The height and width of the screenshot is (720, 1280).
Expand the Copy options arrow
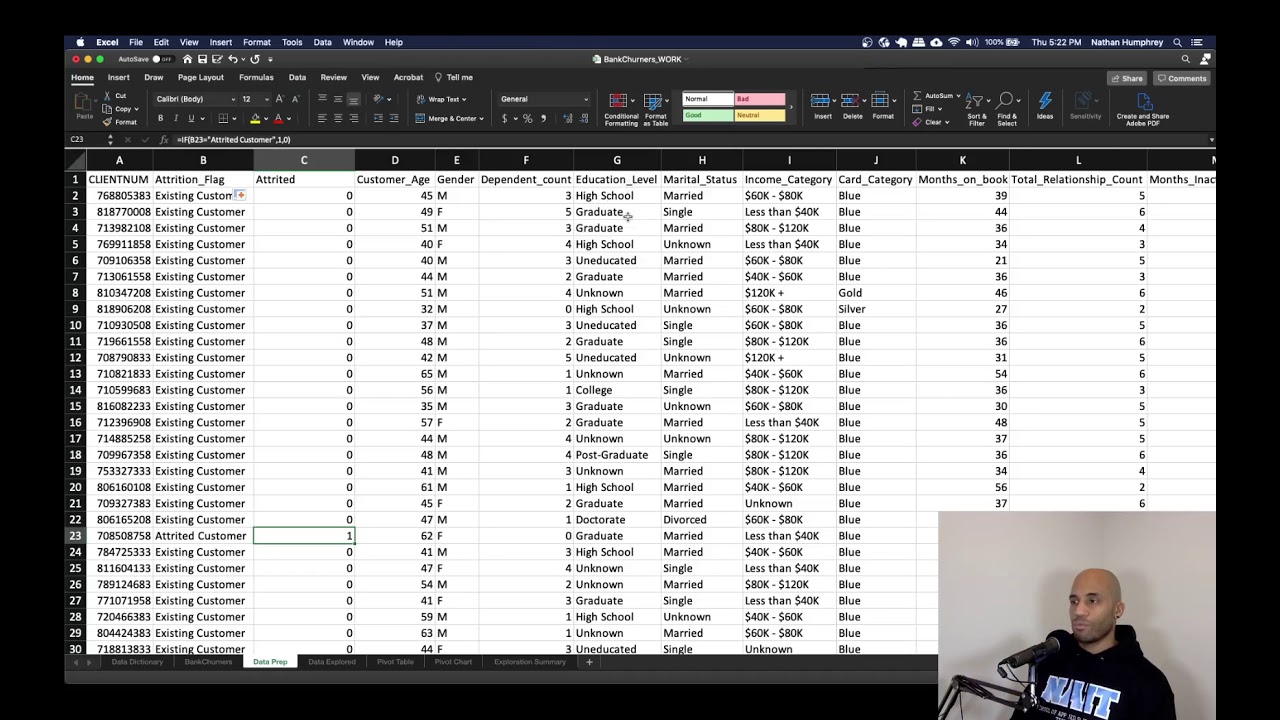(138, 109)
